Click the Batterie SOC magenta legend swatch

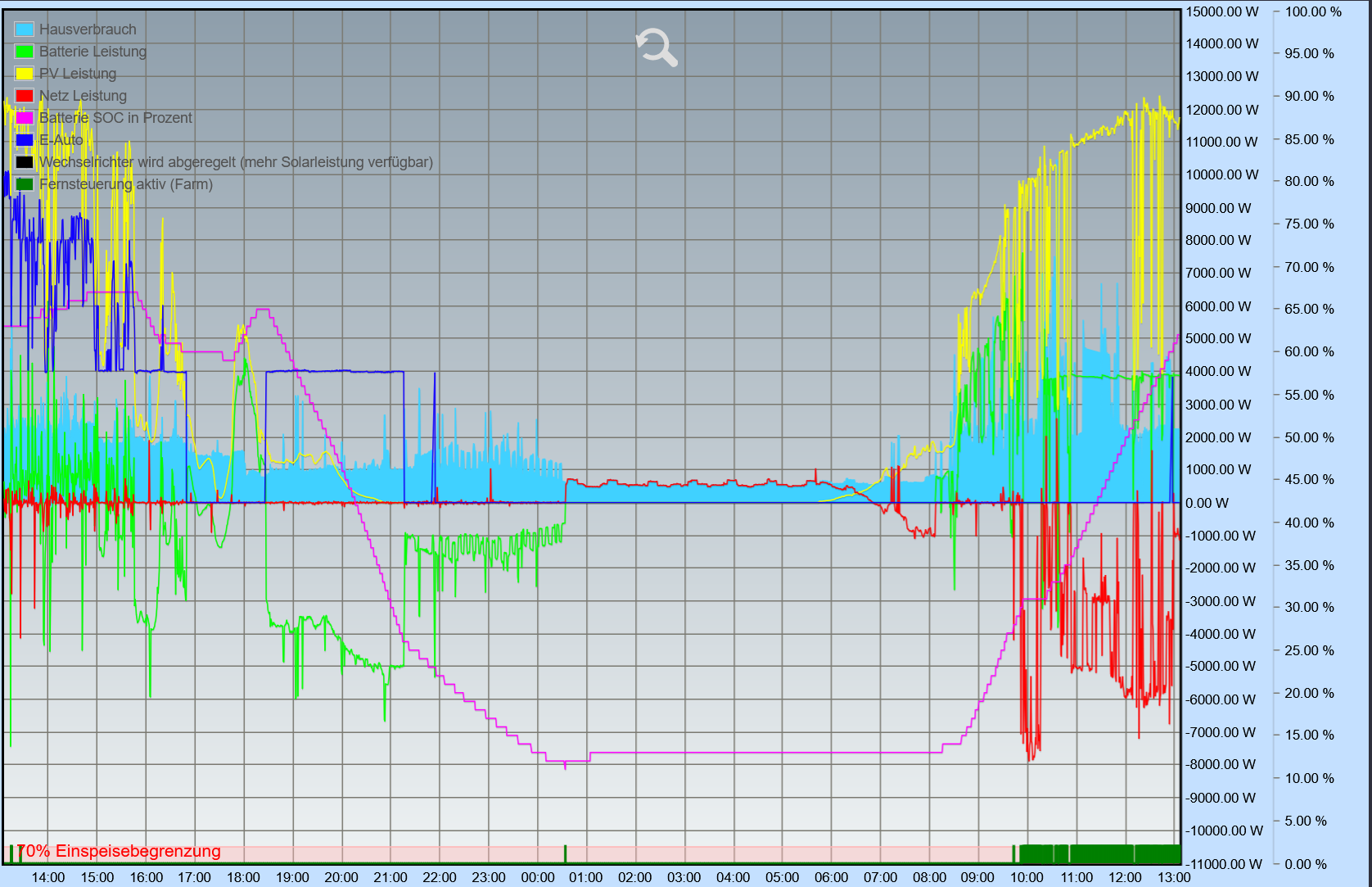pos(25,118)
